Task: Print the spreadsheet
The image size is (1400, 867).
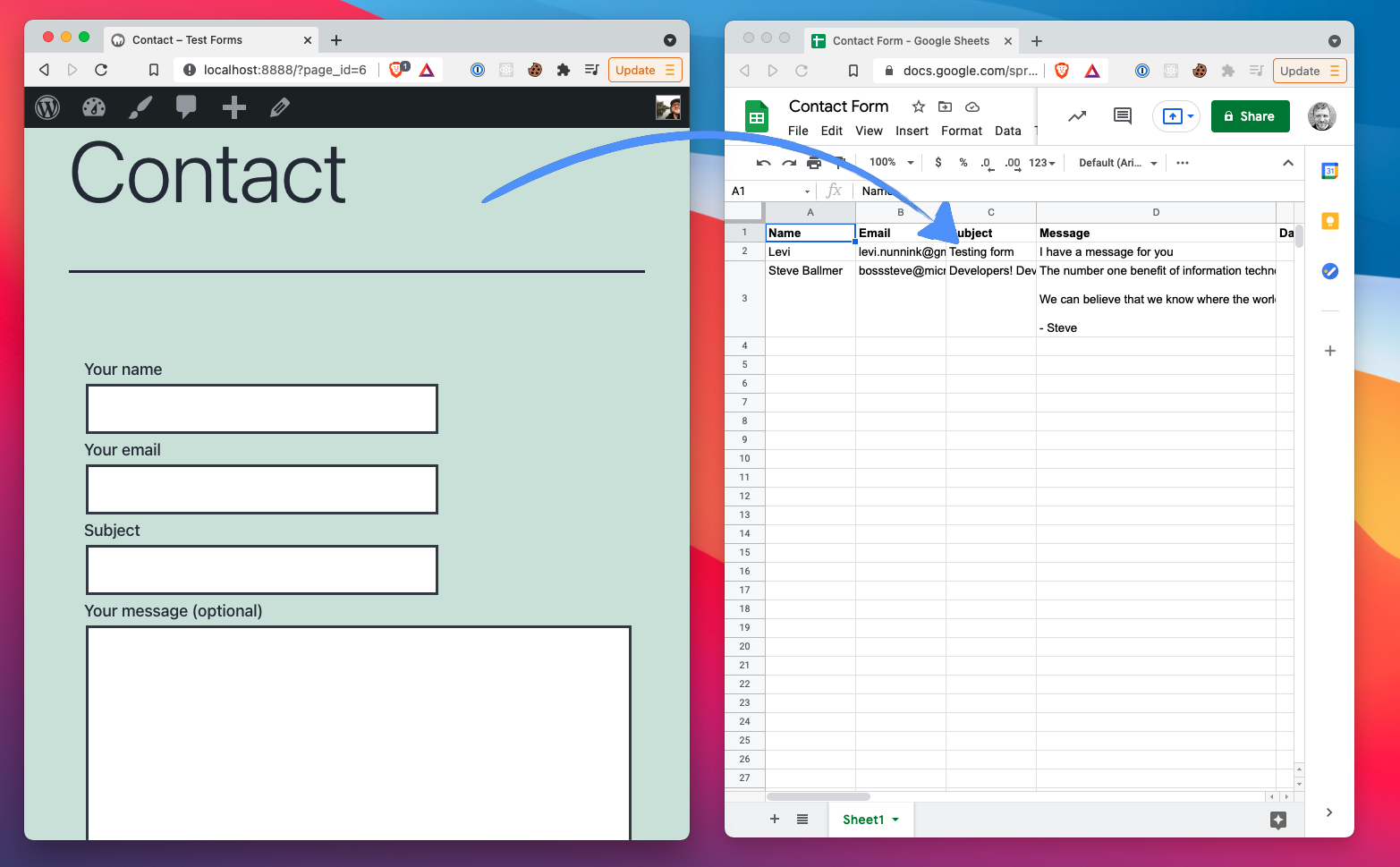Action: 813,163
